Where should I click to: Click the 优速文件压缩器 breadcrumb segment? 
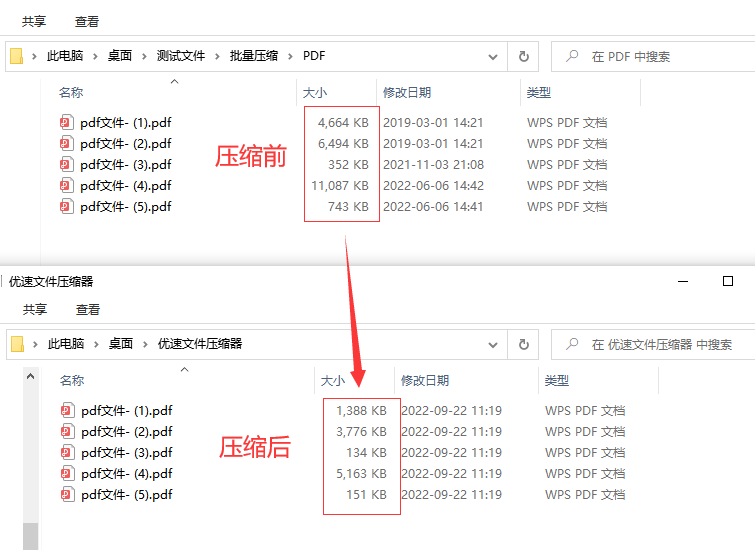[x=200, y=344]
